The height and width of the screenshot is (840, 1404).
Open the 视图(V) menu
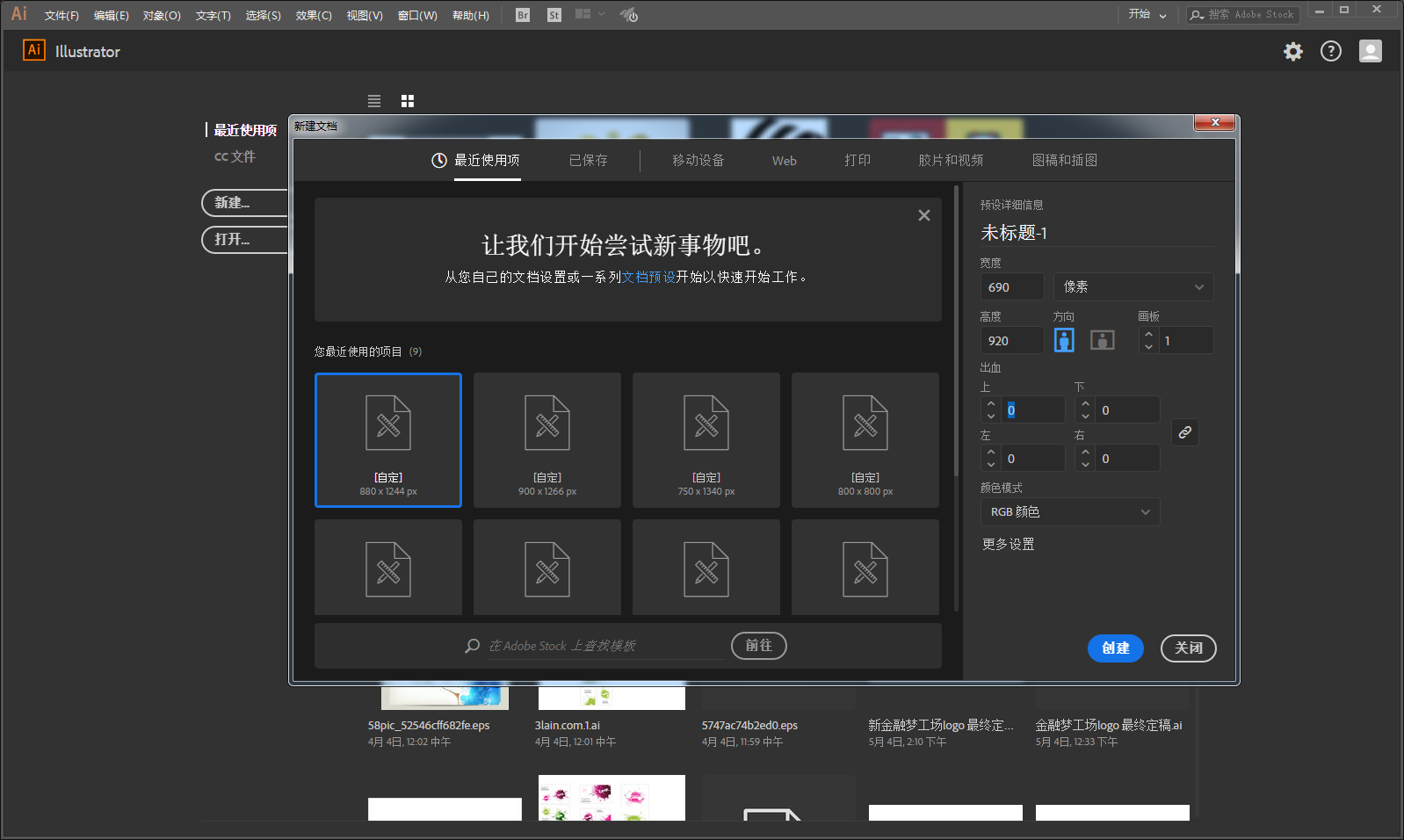[x=365, y=16]
